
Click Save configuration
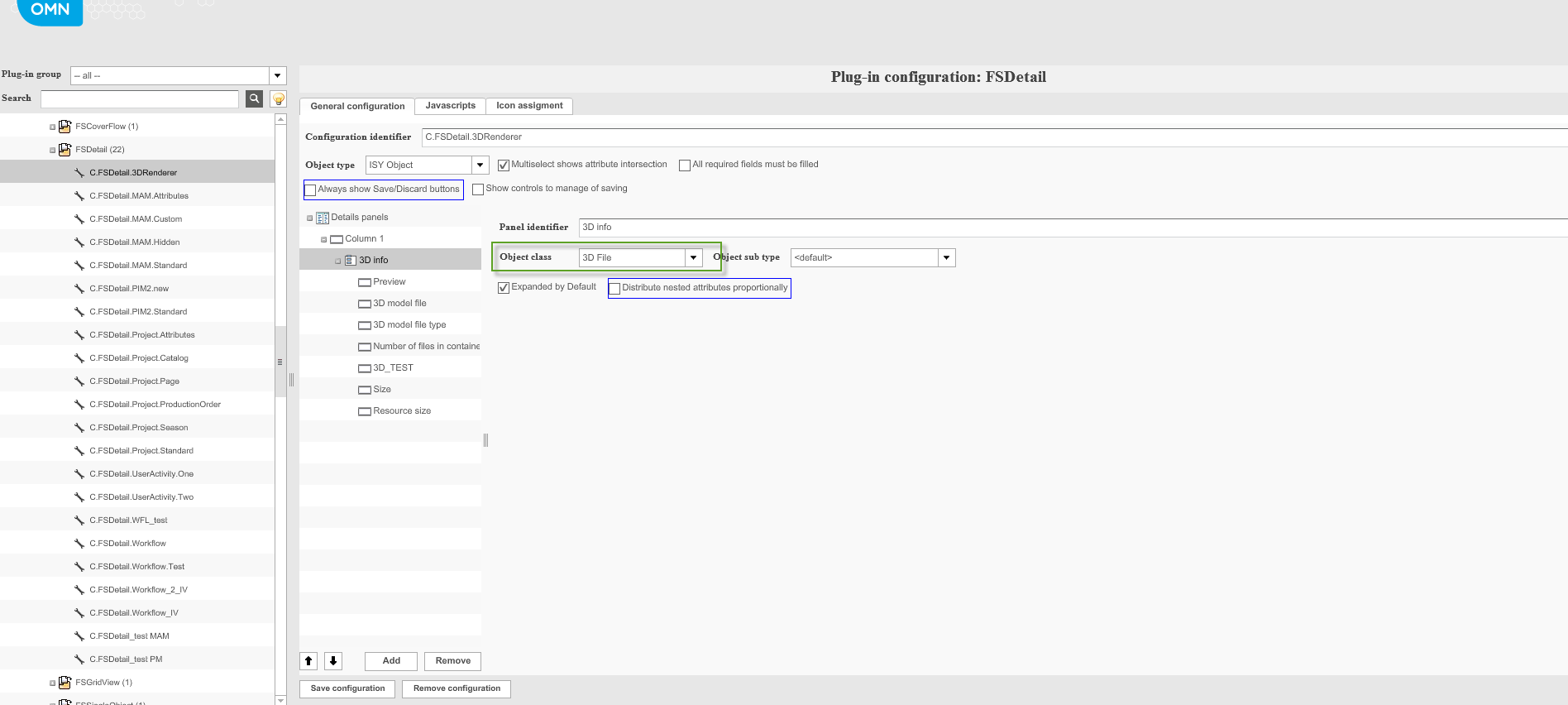click(348, 688)
